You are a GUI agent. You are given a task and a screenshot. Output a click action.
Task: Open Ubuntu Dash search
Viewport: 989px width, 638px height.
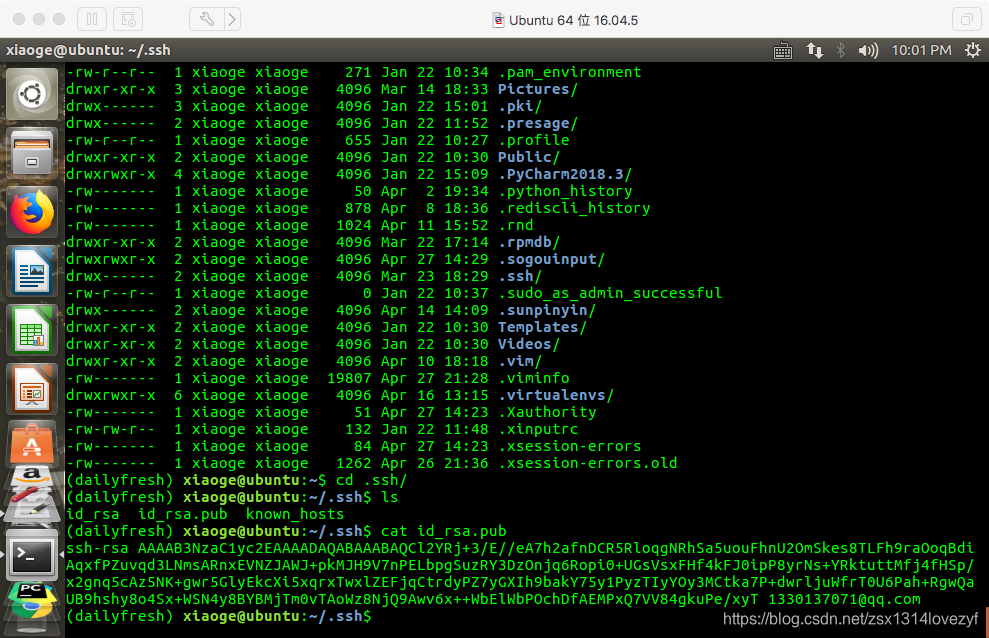[x=32, y=95]
